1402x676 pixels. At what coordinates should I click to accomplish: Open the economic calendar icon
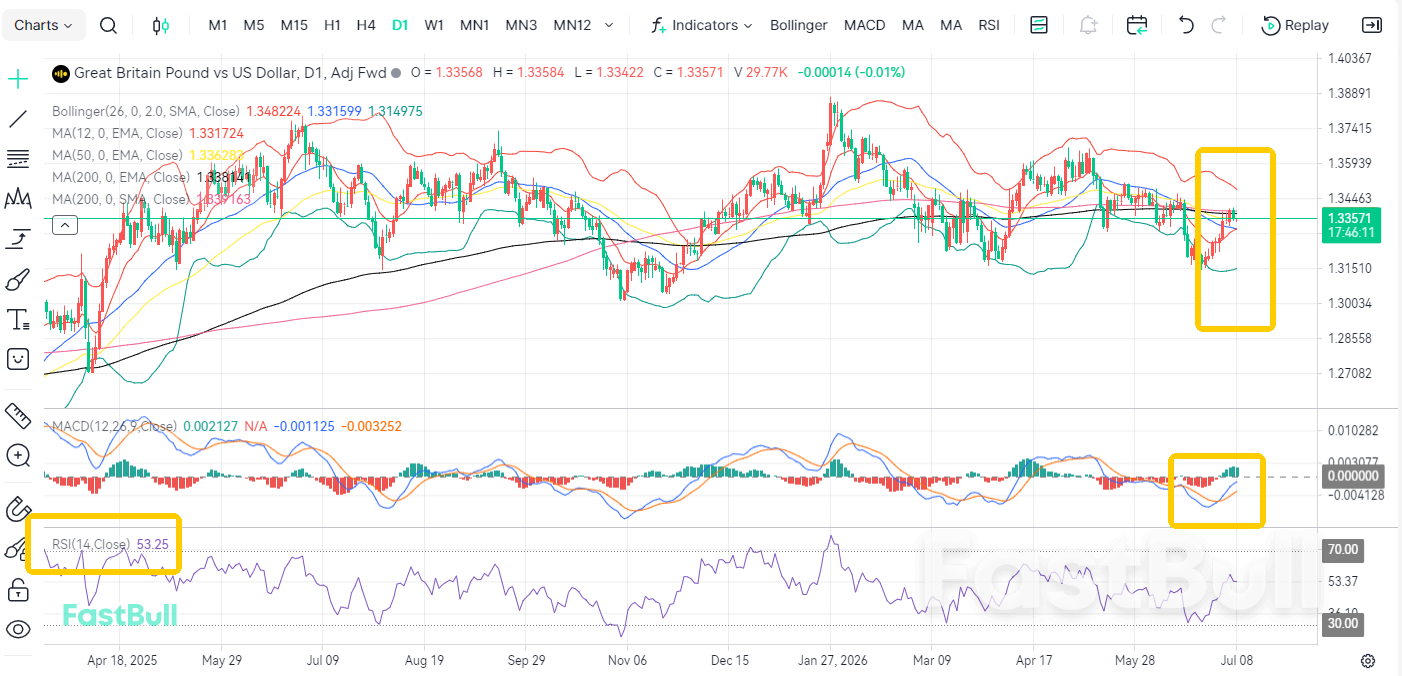pos(1137,25)
